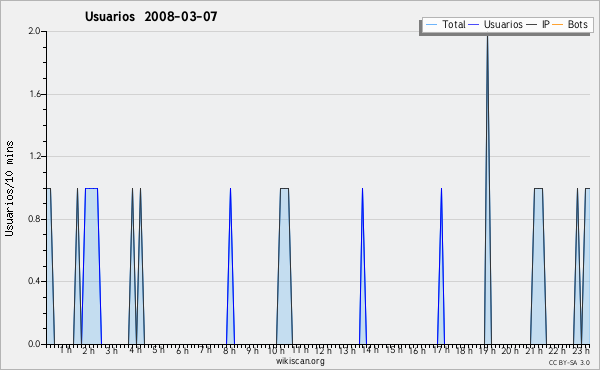Click the tall IP spike at 19 h
Image resolution: width=600 pixels, height=370 pixels.
point(488,191)
